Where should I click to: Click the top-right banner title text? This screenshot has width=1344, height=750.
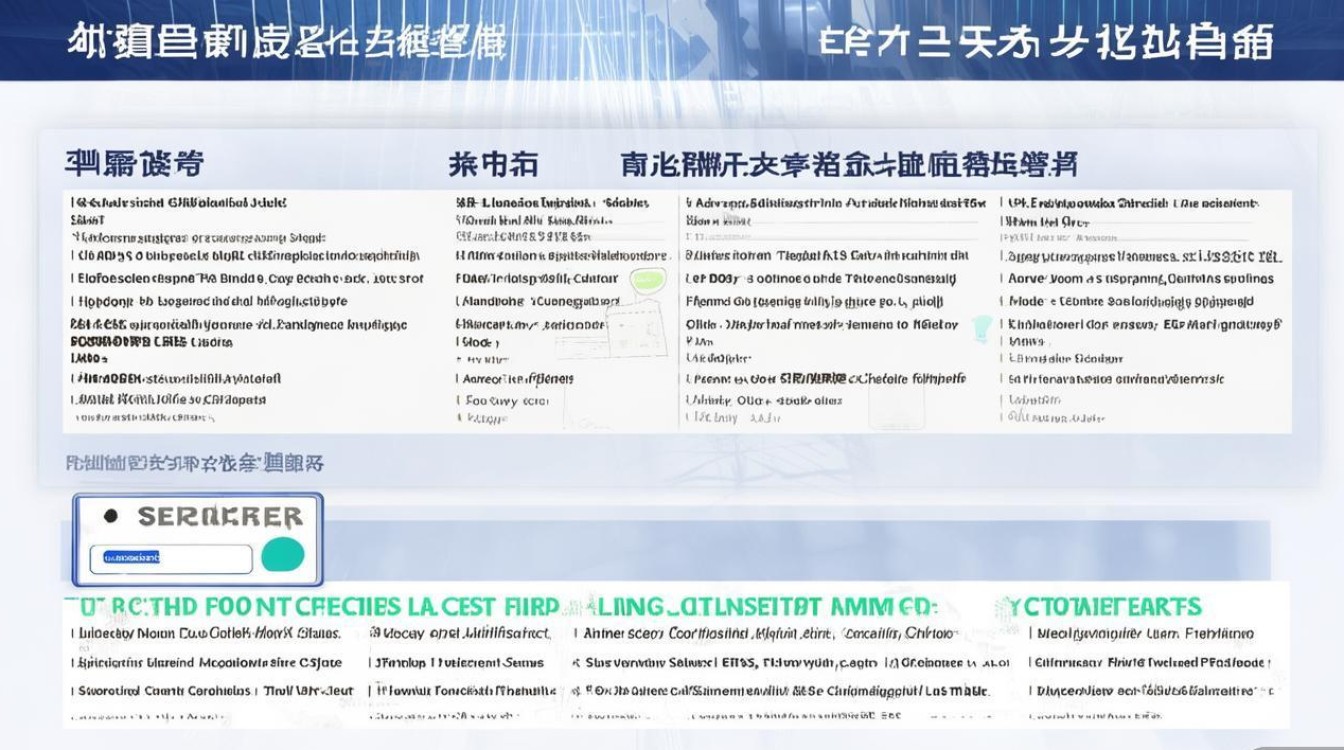pos(1046,42)
